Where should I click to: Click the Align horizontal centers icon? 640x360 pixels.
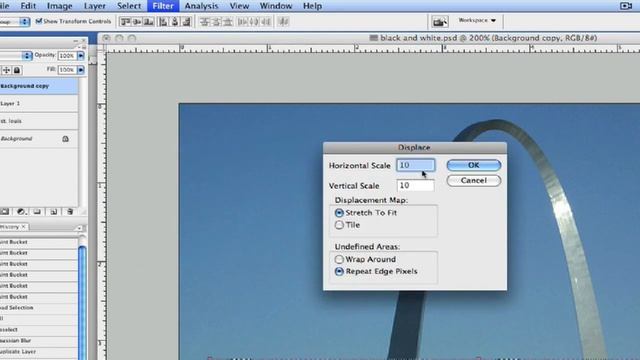(x=175, y=22)
